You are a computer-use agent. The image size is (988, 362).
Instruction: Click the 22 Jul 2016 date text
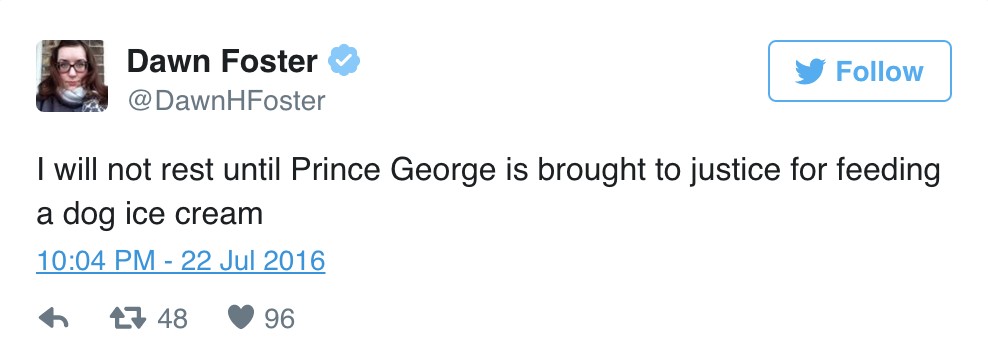pyautogui.click(x=253, y=261)
